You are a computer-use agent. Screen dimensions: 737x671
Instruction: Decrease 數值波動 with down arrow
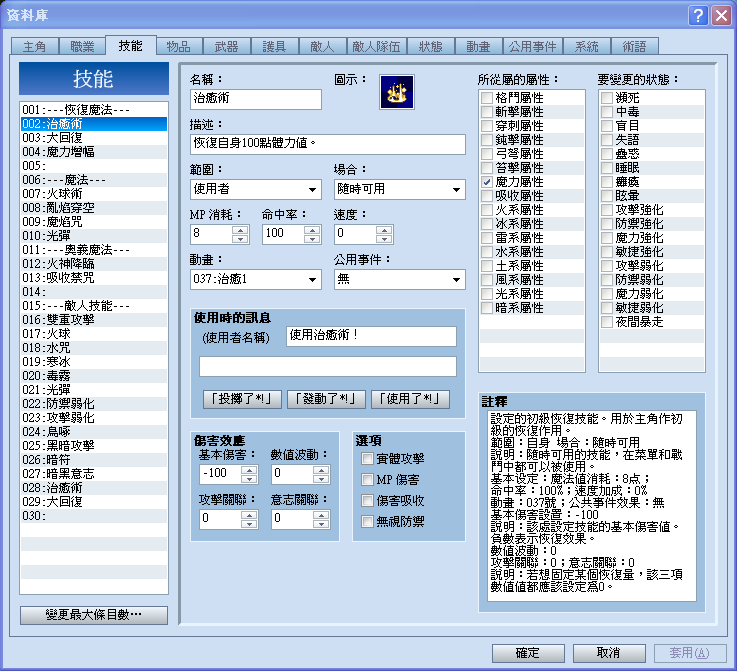click(x=321, y=479)
